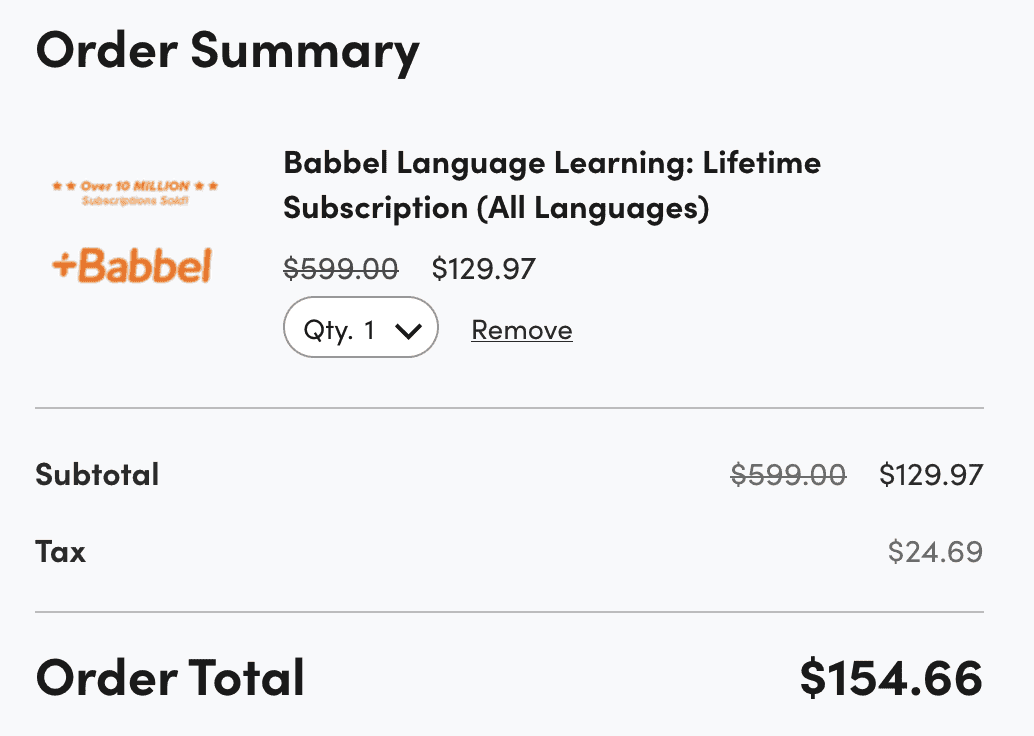
Task: Click the Subtotal label
Action: pos(97,474)
